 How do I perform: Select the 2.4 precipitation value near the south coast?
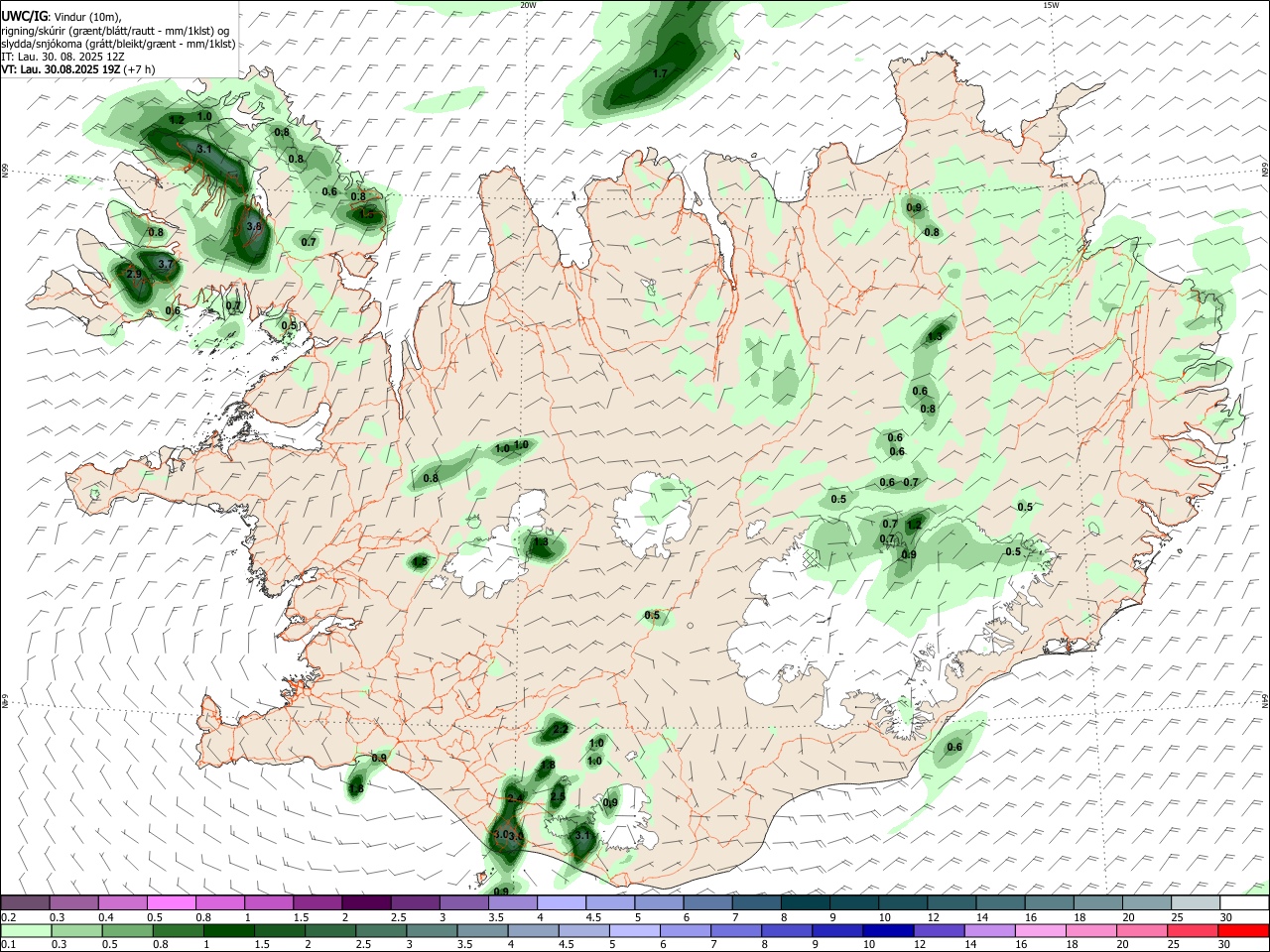coord(514,798)
